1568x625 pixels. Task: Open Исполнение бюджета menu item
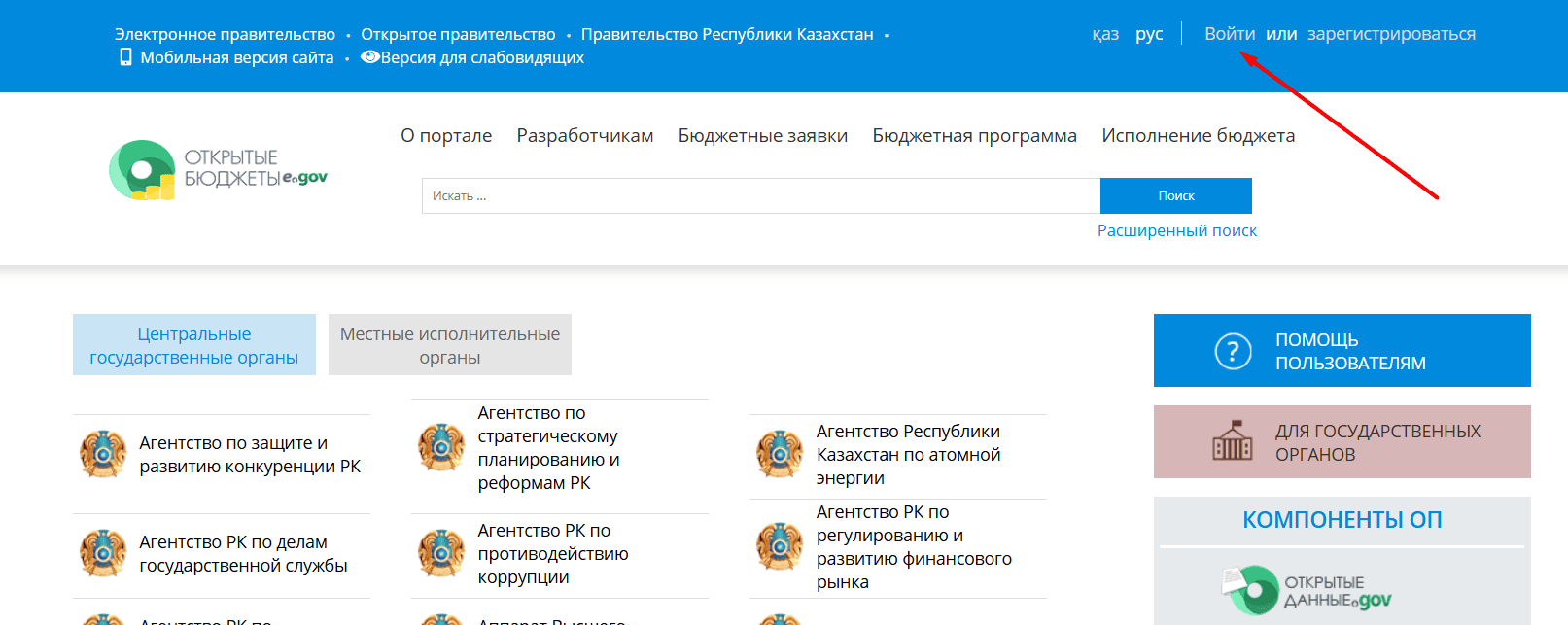(1198, 135)
